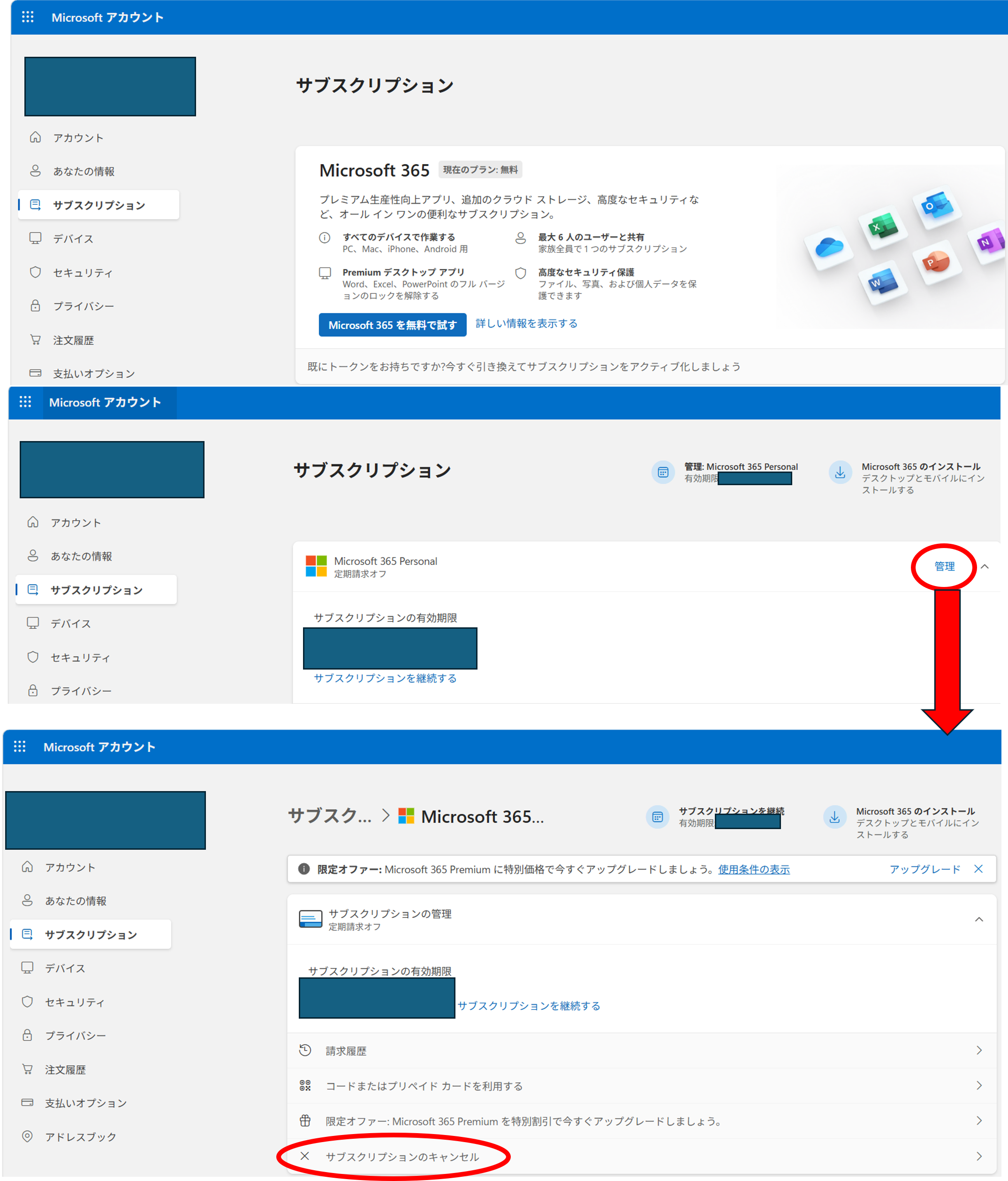Click the 管理: Microsoft 365 Personal calendar shortcut icon
The width and height of the screenshot is (1008, 1181).
pyautogui.click(x=663, y=472)
